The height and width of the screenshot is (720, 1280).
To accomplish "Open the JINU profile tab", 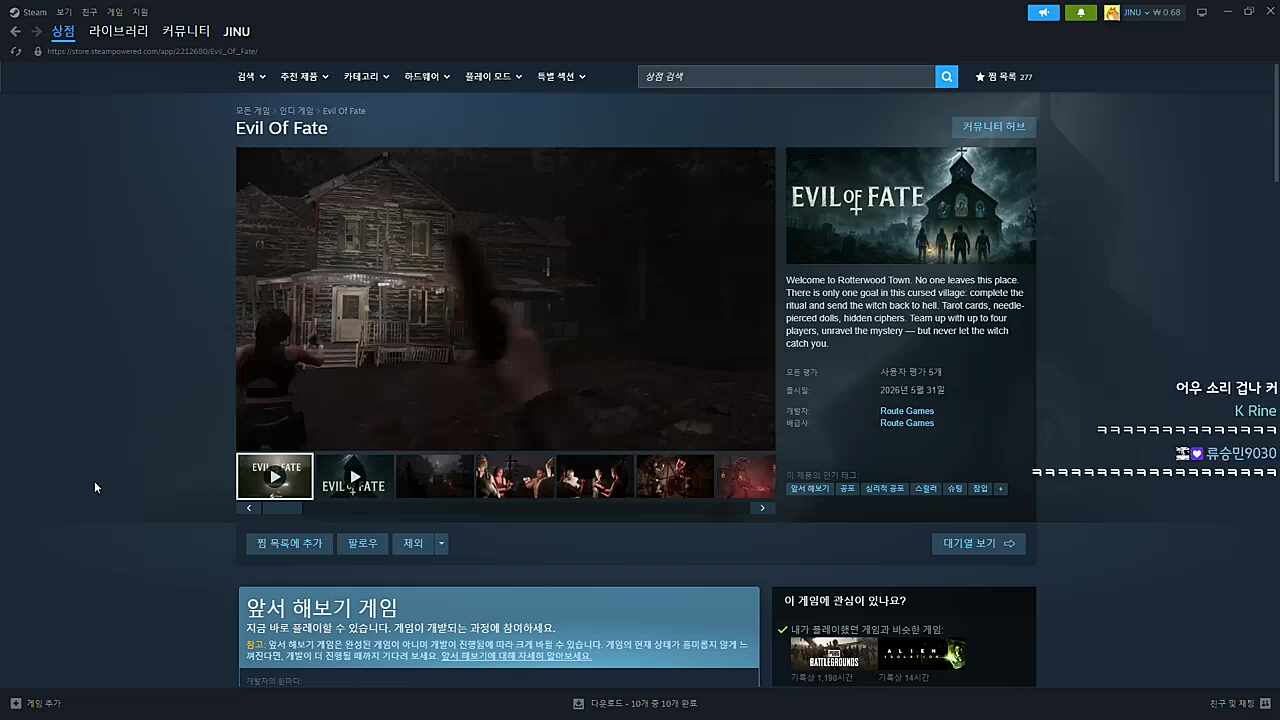I will point(237,32).
